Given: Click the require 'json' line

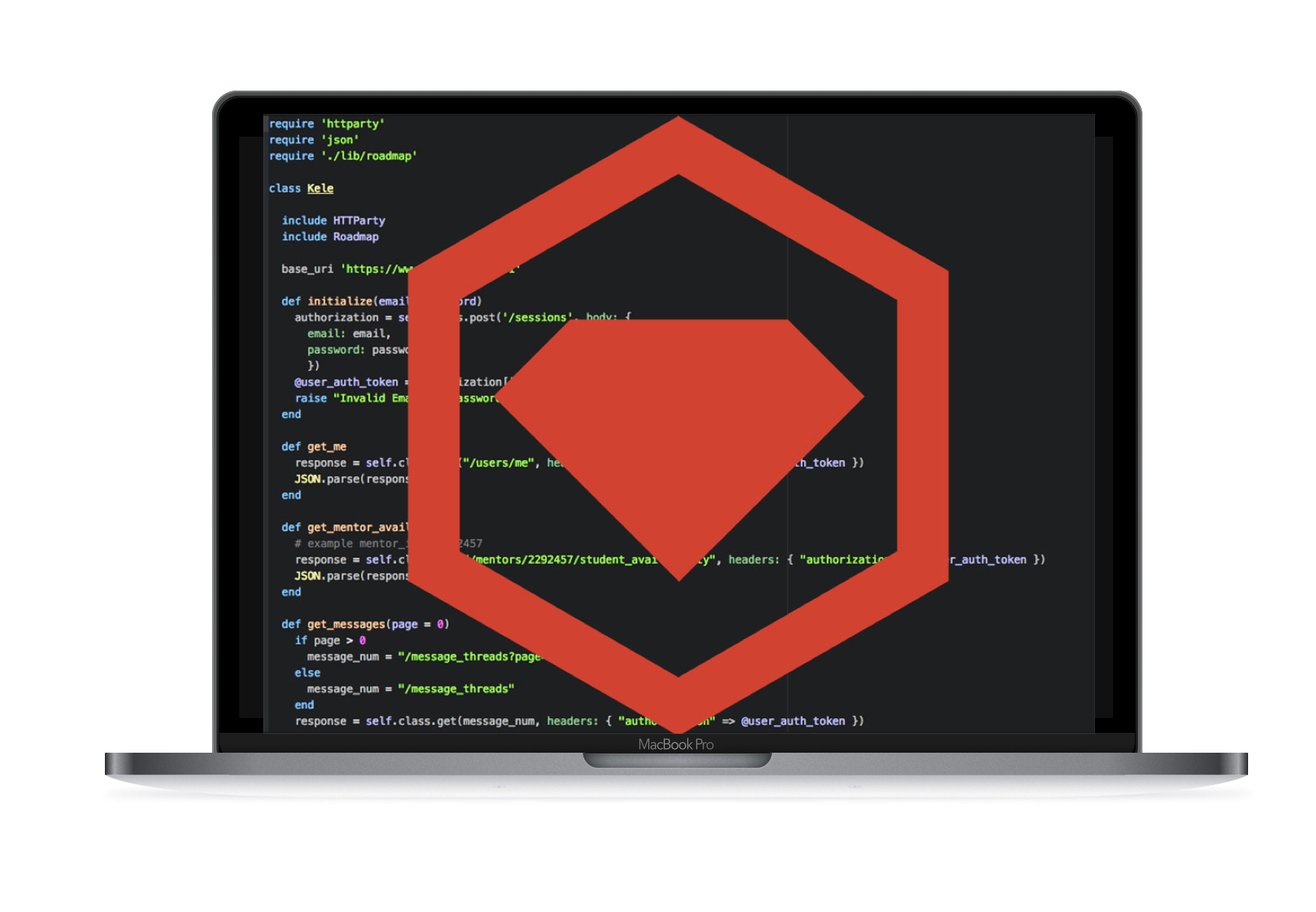Looking at the screenshot, I should coord(314,140).
